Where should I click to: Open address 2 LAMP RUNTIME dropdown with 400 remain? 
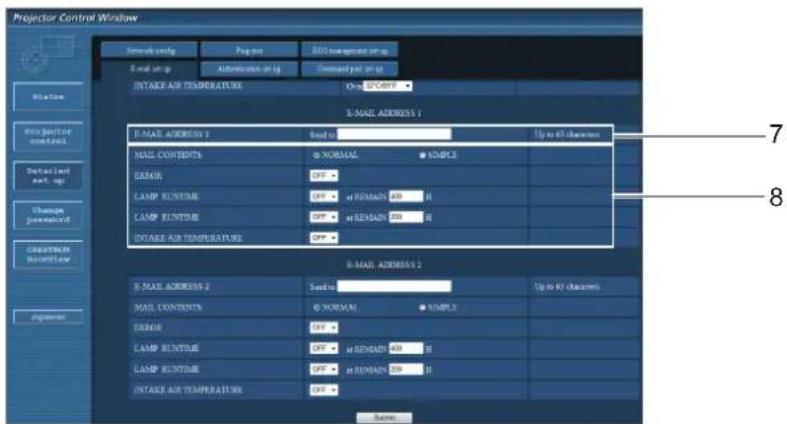point(324,348)
